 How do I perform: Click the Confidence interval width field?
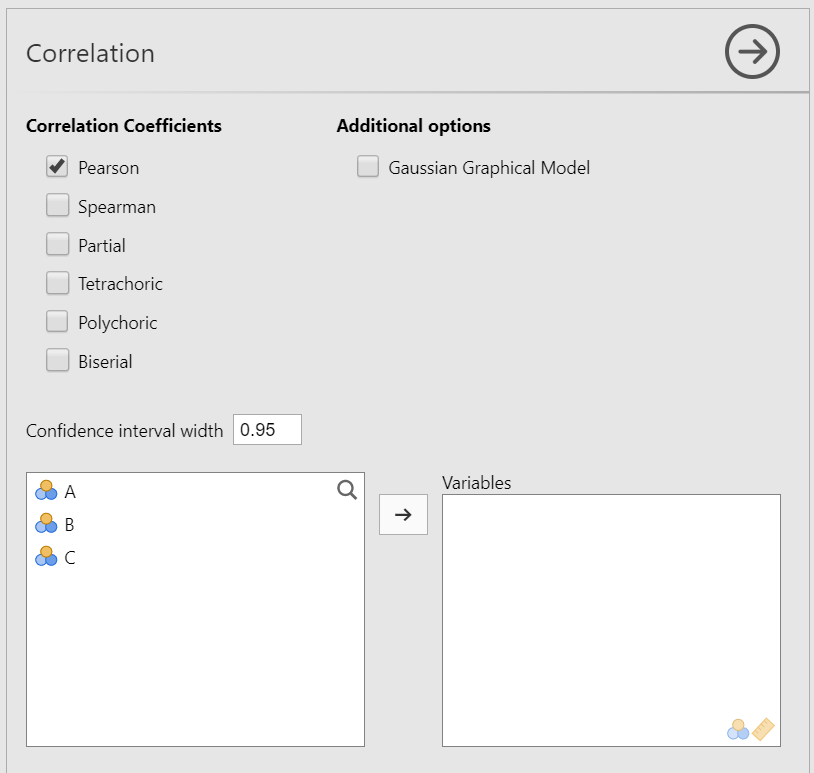(x=267, y=429)
